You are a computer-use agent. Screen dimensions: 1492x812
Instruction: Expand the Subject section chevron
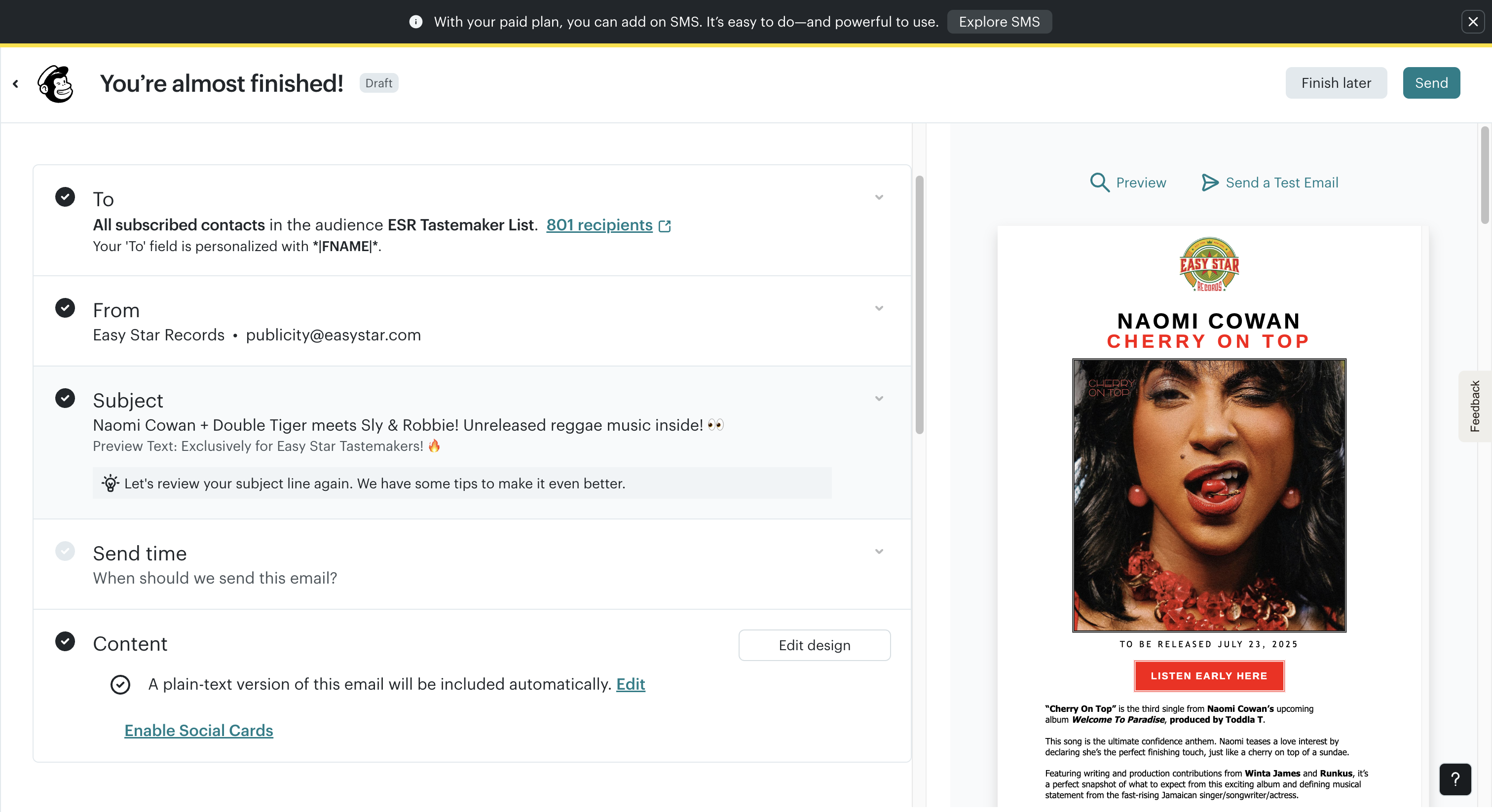click(879, 399)
